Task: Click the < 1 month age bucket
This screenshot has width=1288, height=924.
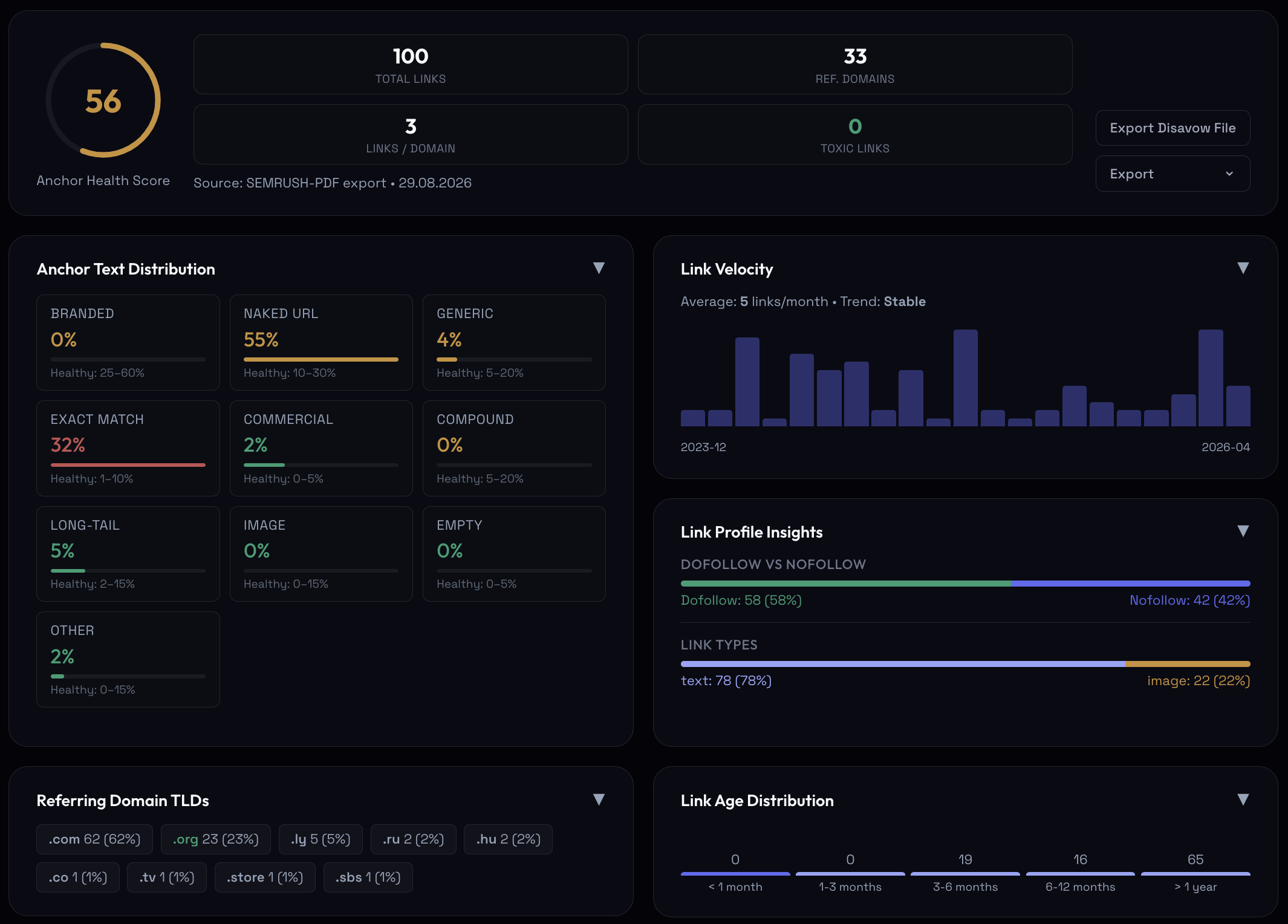Action: [x=735, y=873]
